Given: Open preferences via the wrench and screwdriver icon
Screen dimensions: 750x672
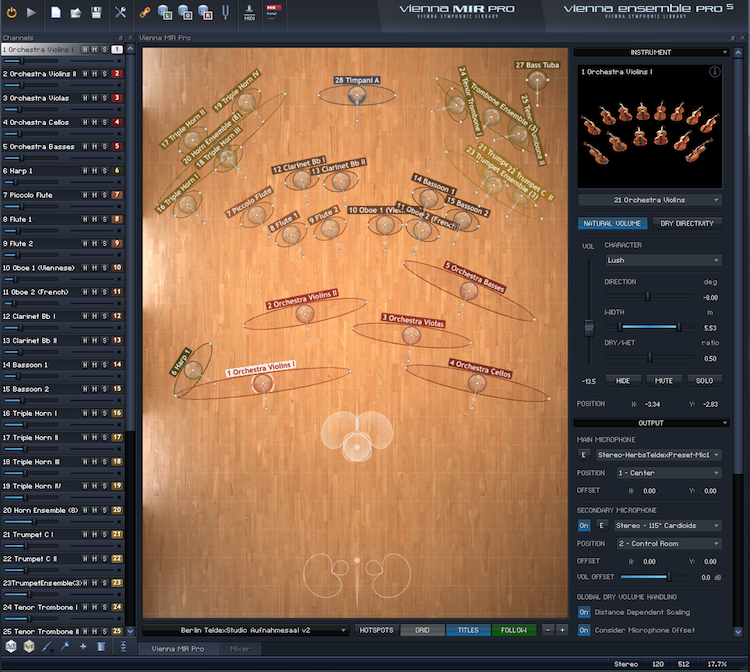Looking at the screenshot, I should (x=121, y=12).
